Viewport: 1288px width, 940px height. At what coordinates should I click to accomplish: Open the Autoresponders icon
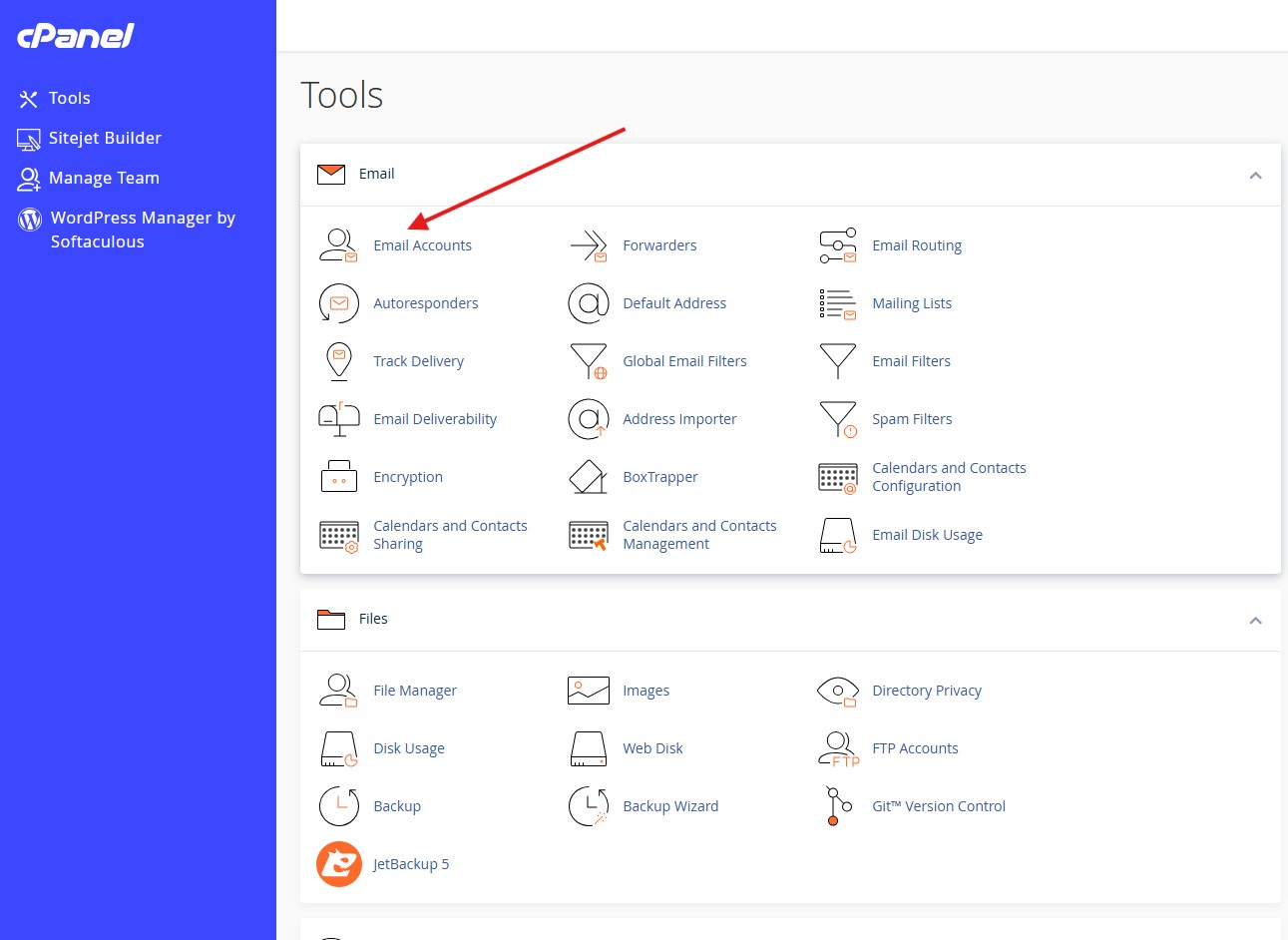338,303
